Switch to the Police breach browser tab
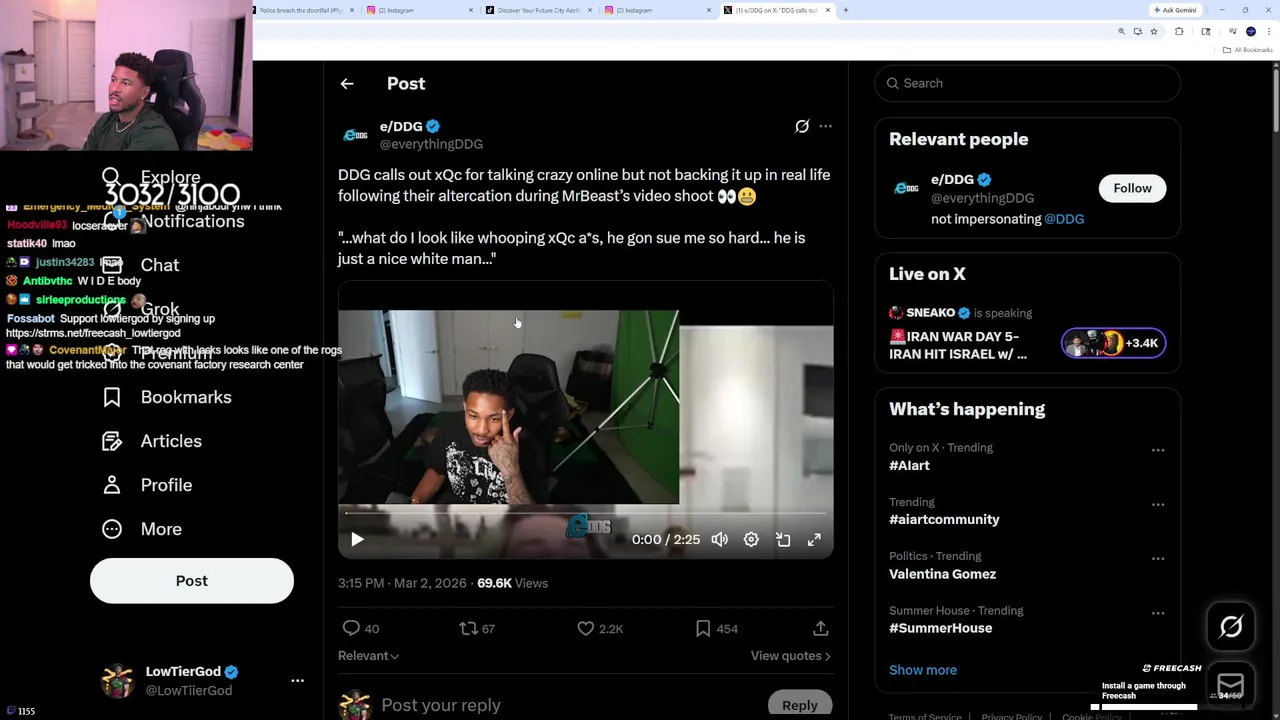 pos(300,10)
